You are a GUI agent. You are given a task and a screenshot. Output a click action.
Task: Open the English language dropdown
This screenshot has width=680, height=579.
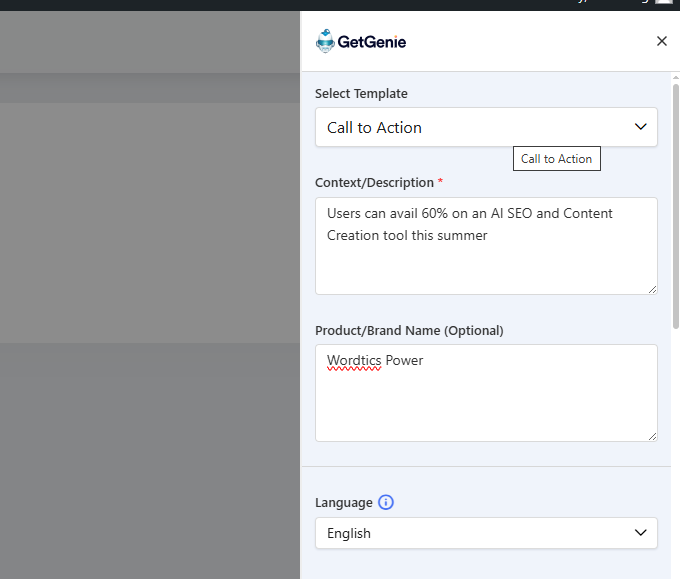[x=486, y=533]
